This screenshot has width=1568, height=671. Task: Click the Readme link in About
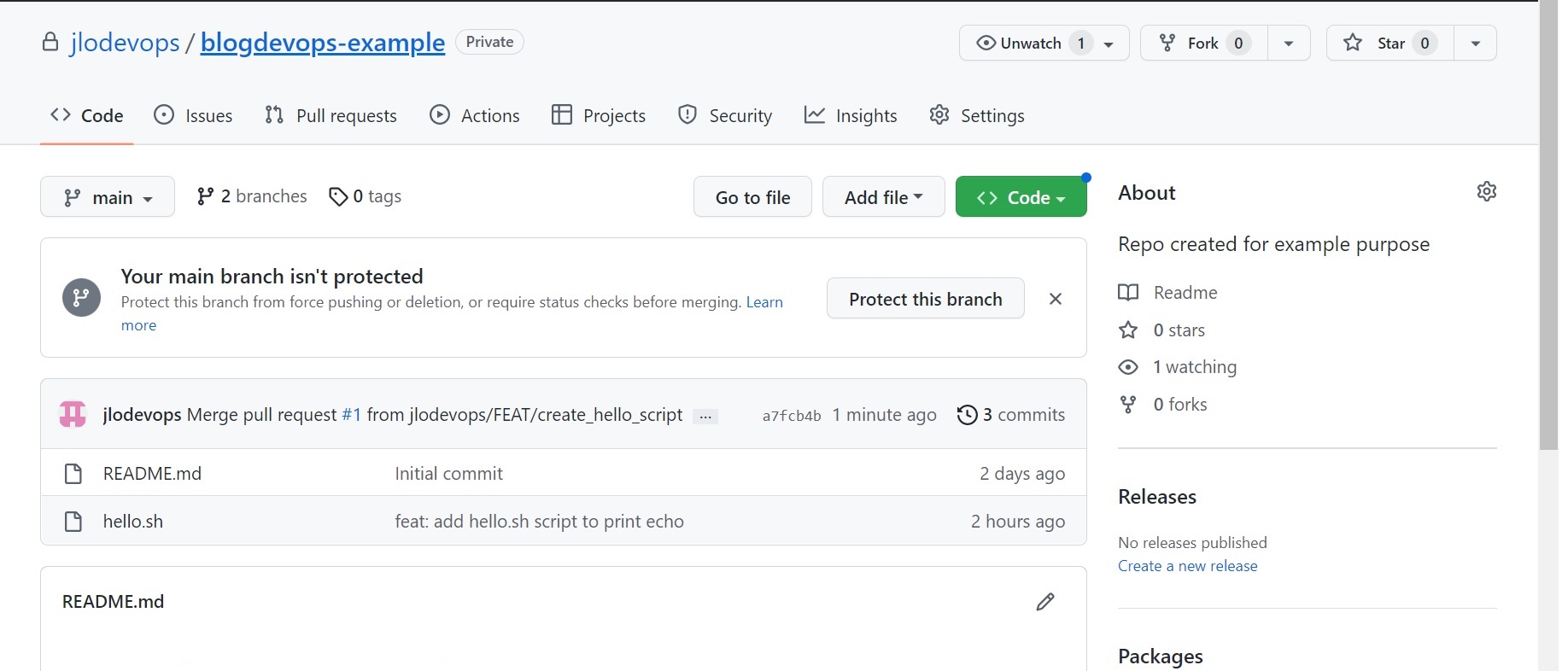pyautogui.click(x=1185, y=293)
